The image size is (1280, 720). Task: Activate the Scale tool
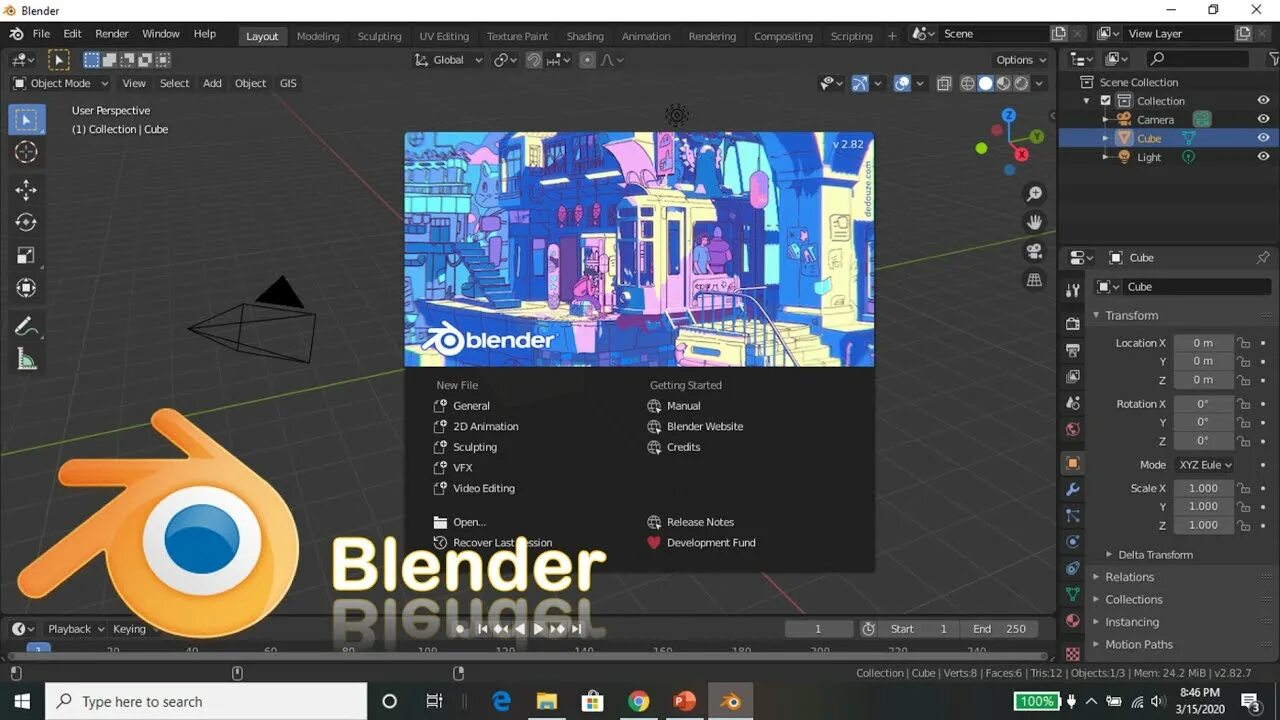(x=27, y=256)
